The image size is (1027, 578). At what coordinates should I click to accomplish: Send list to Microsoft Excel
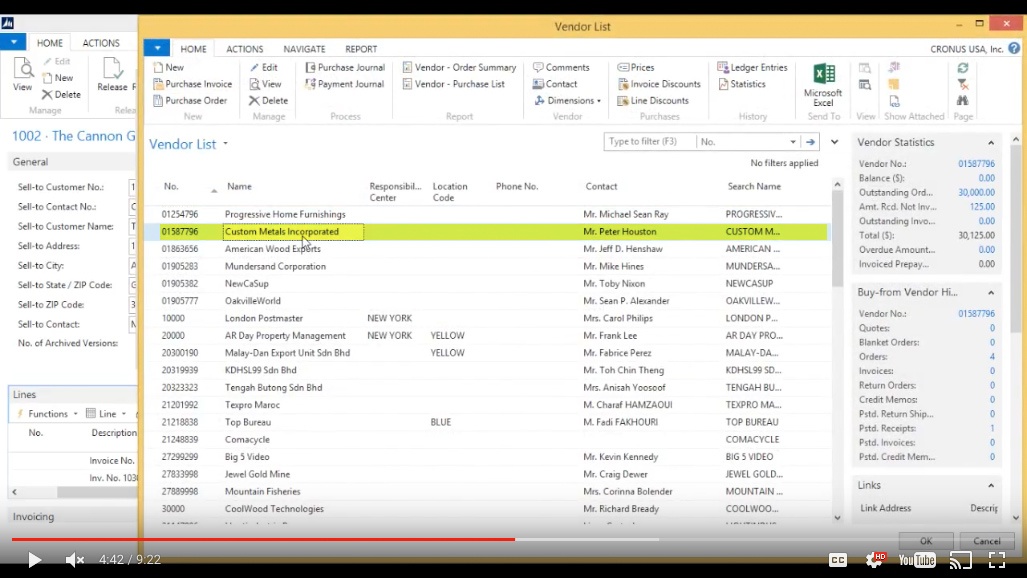click(823, 85)
